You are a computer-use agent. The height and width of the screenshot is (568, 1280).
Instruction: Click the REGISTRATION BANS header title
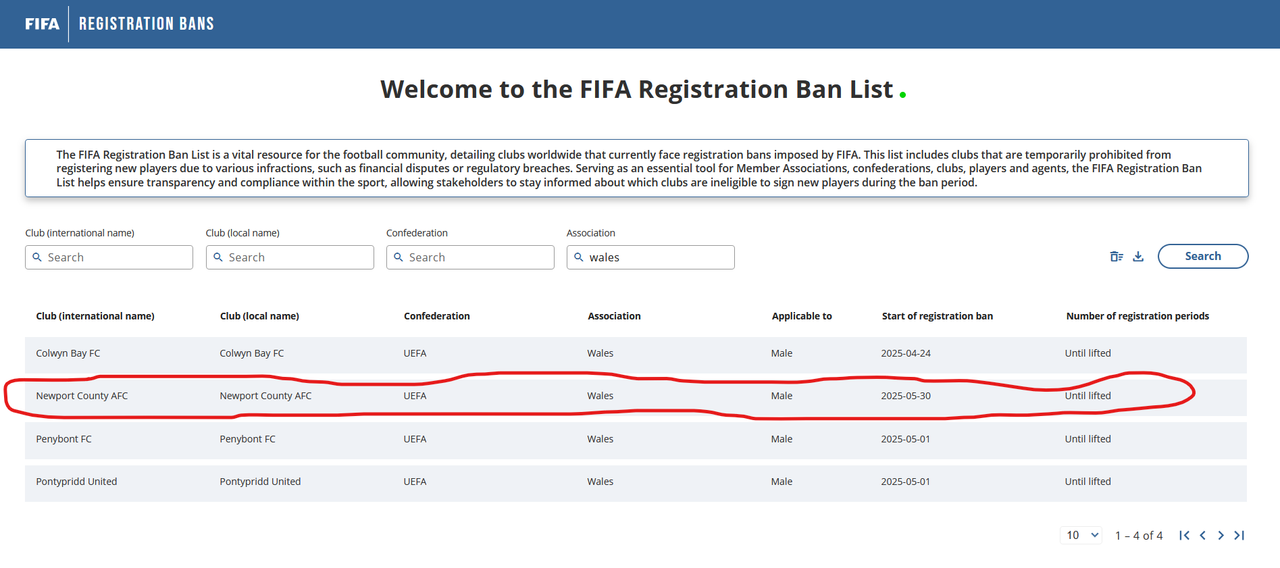click(x=147, y=23)
